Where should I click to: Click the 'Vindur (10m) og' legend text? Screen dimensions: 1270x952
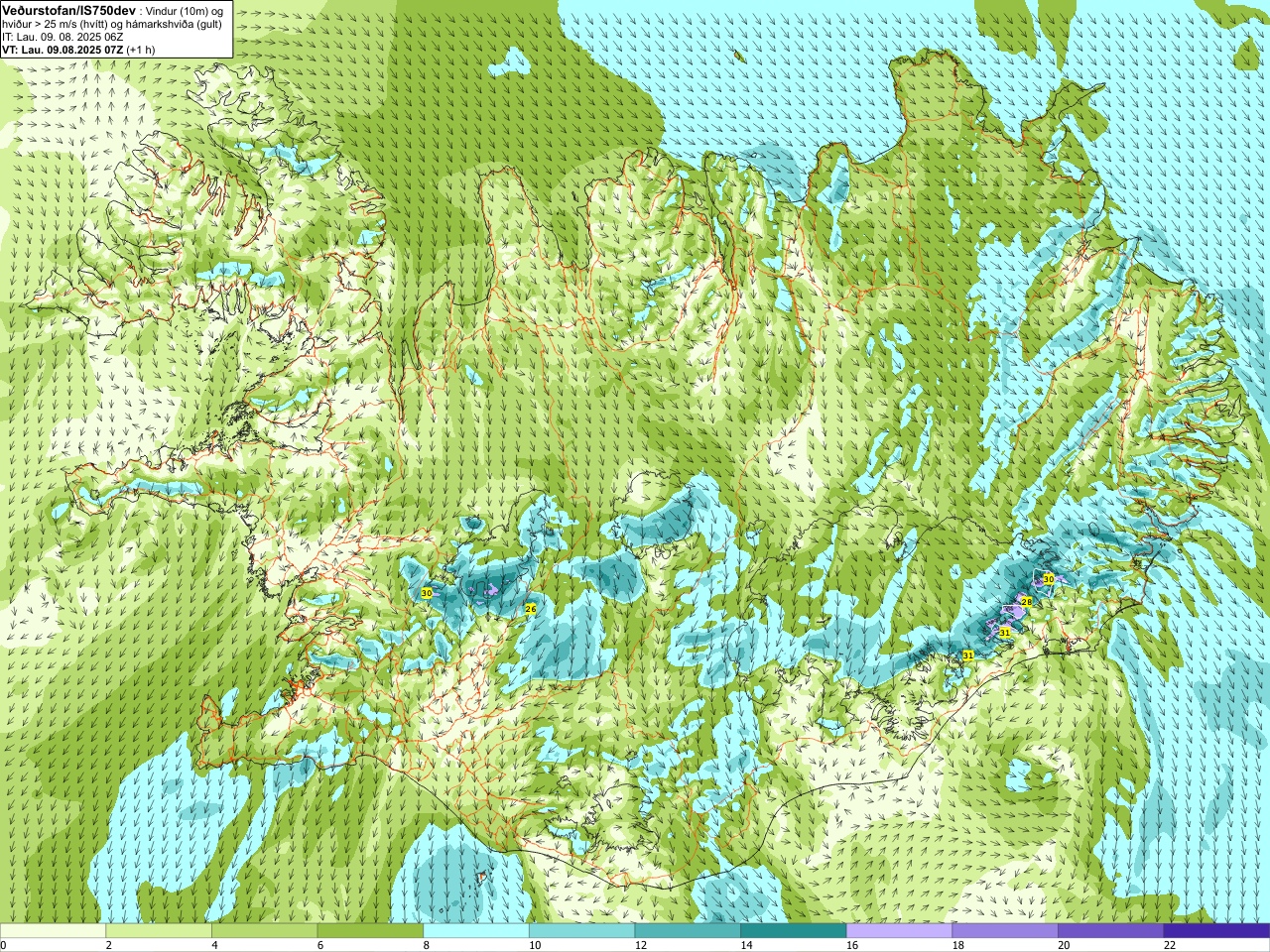[185, 10]
